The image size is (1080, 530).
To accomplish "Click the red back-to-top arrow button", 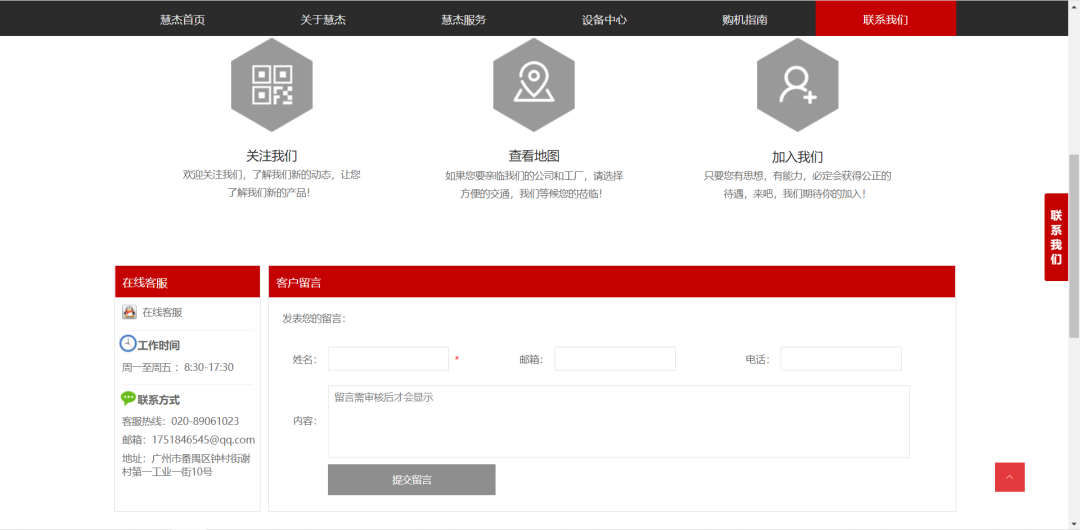I will [x=1010, y=477].
